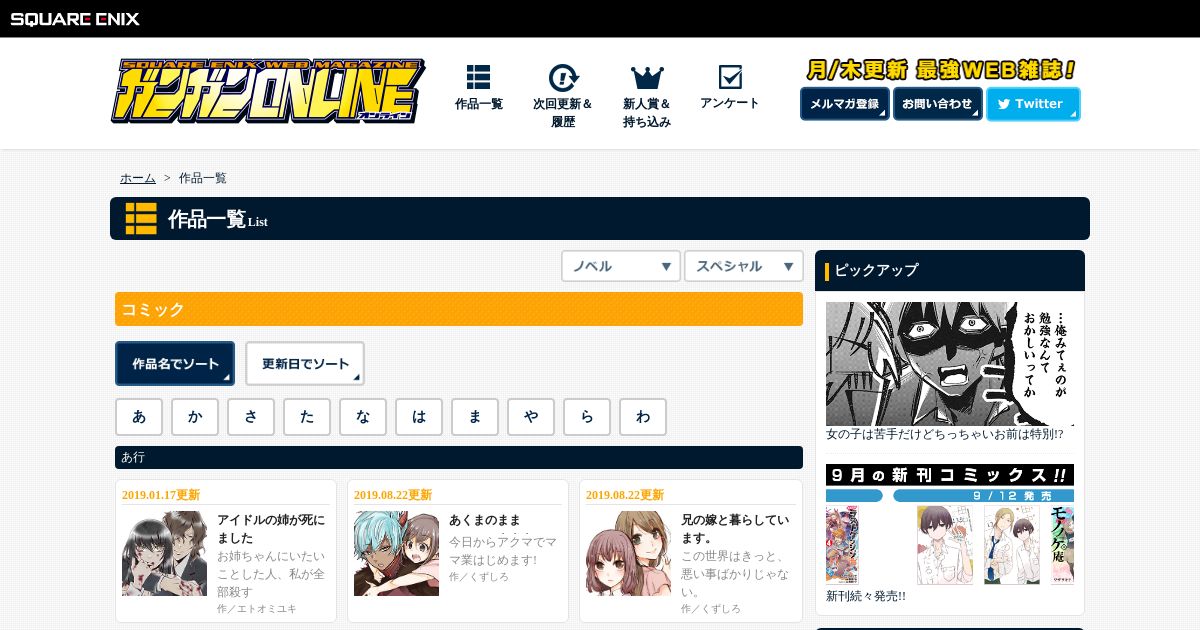The height and width of the screenshot is (630, 1200).
Task: Open the 新人賞＆持ち込み menu label
Action: [x=647, y=112]
